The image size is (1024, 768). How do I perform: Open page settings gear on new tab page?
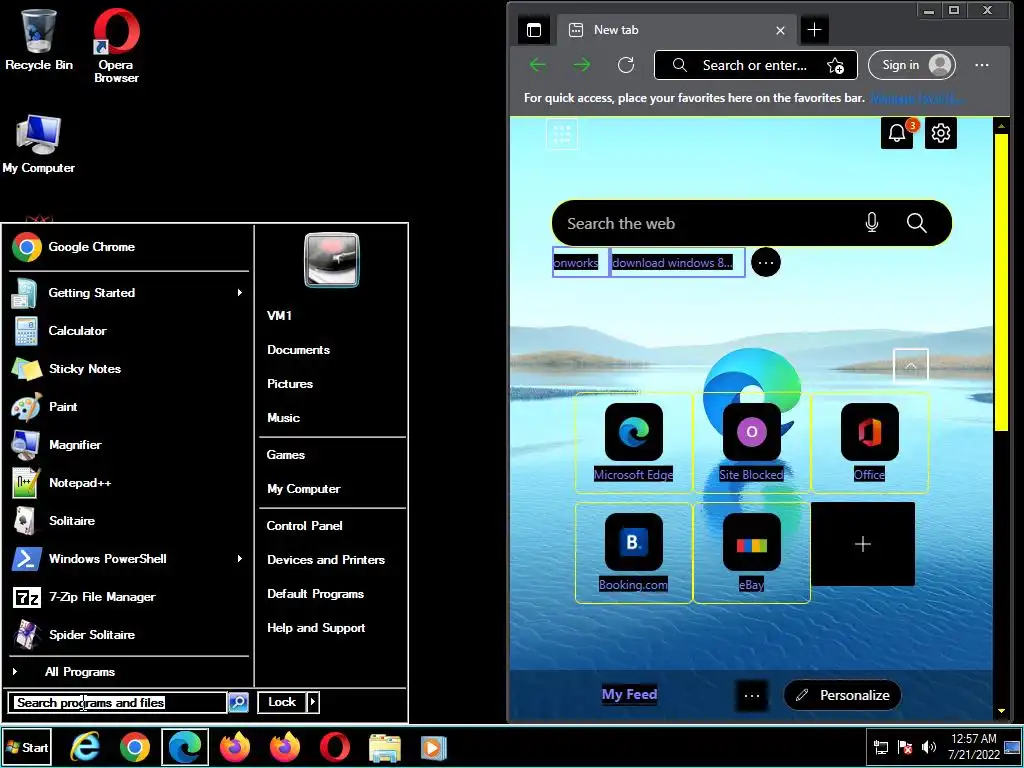point(941,133)
